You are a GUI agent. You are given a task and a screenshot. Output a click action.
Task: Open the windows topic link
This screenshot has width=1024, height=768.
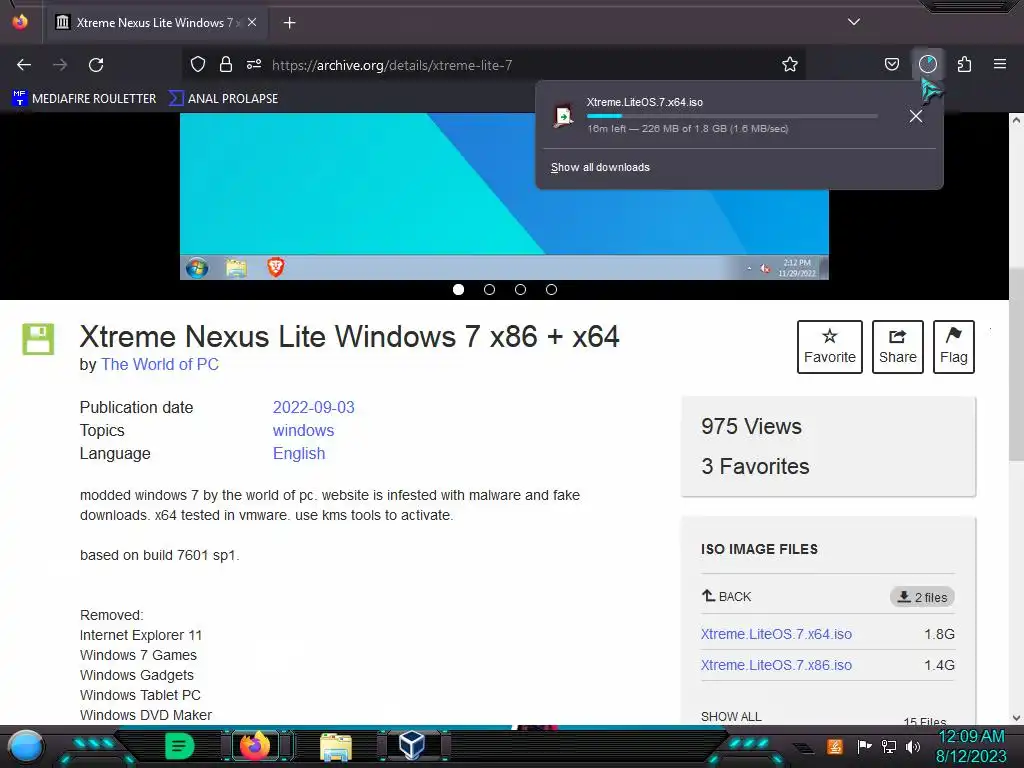coord(303,430)
